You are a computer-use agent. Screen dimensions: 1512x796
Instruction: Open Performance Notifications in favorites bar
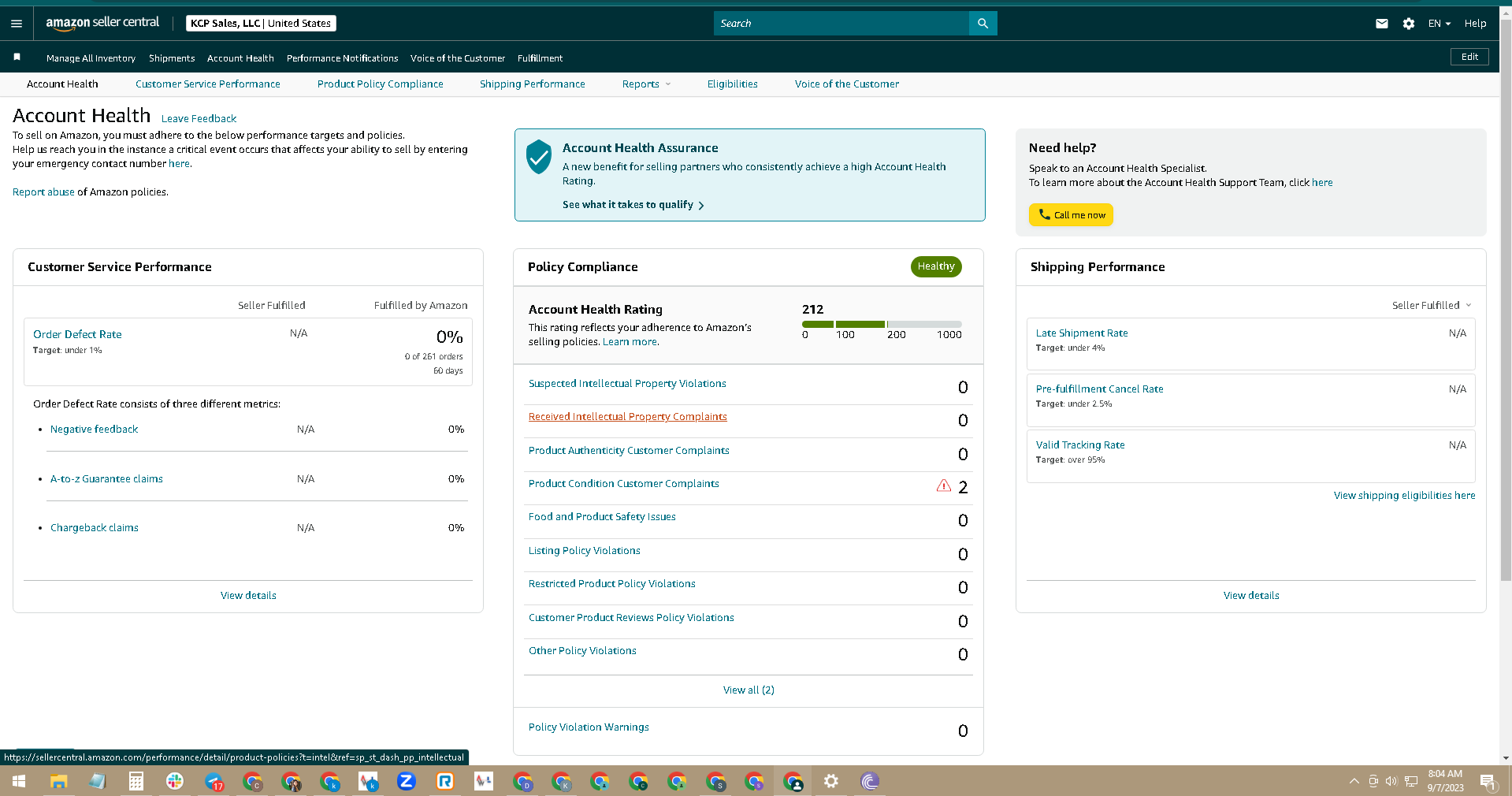(343, 58)
